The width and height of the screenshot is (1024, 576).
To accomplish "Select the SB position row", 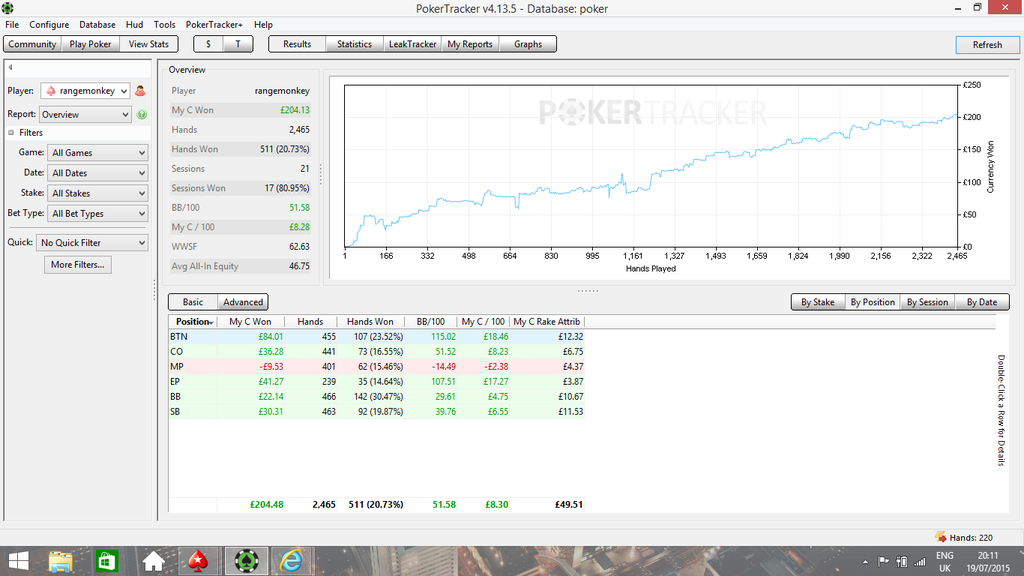I will [376, 412].
